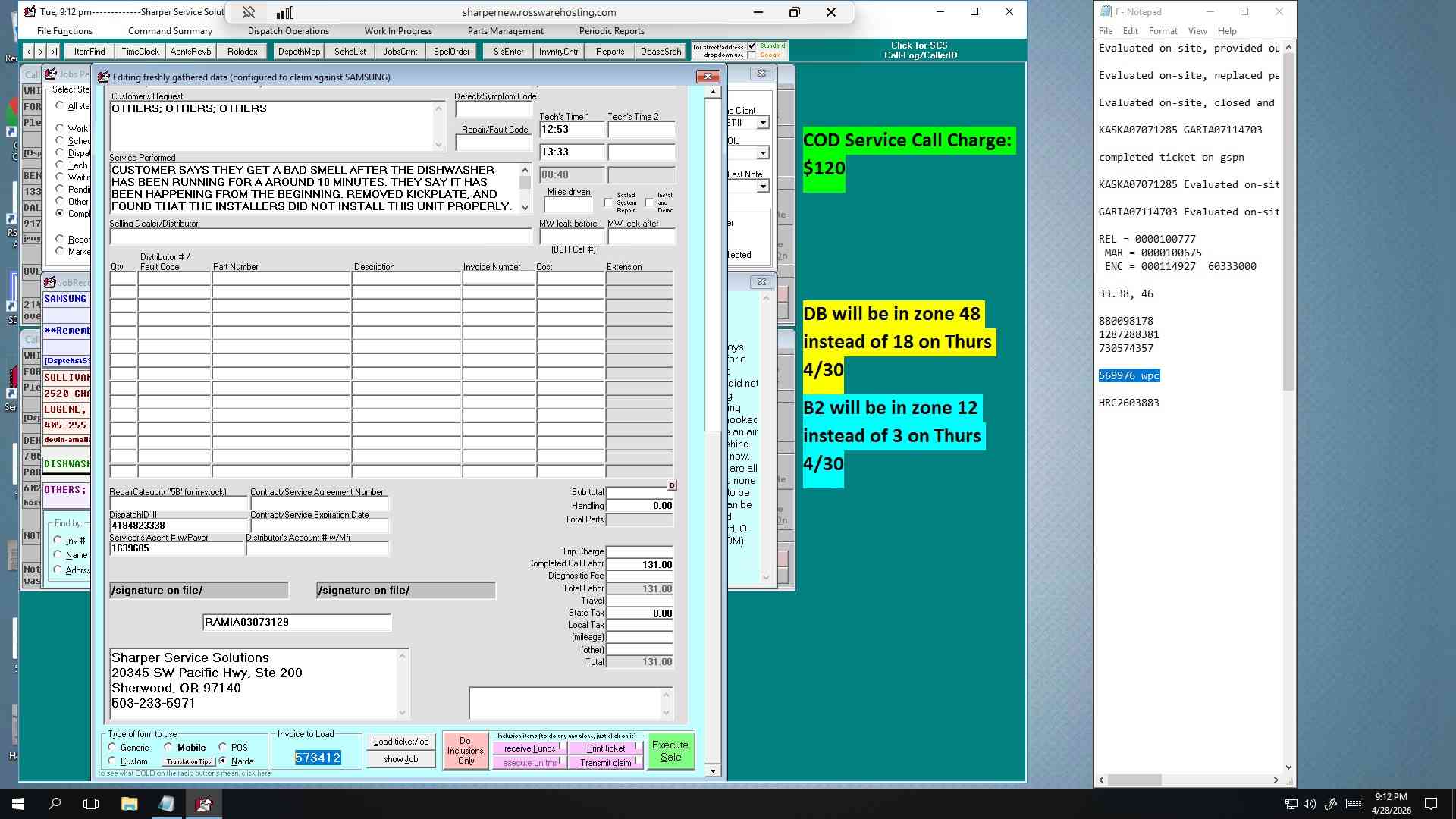The width and height of the screenshot is (1456, 819).
Task: Check the Sealed System Repair checkbox
Action: coord(608,202)
